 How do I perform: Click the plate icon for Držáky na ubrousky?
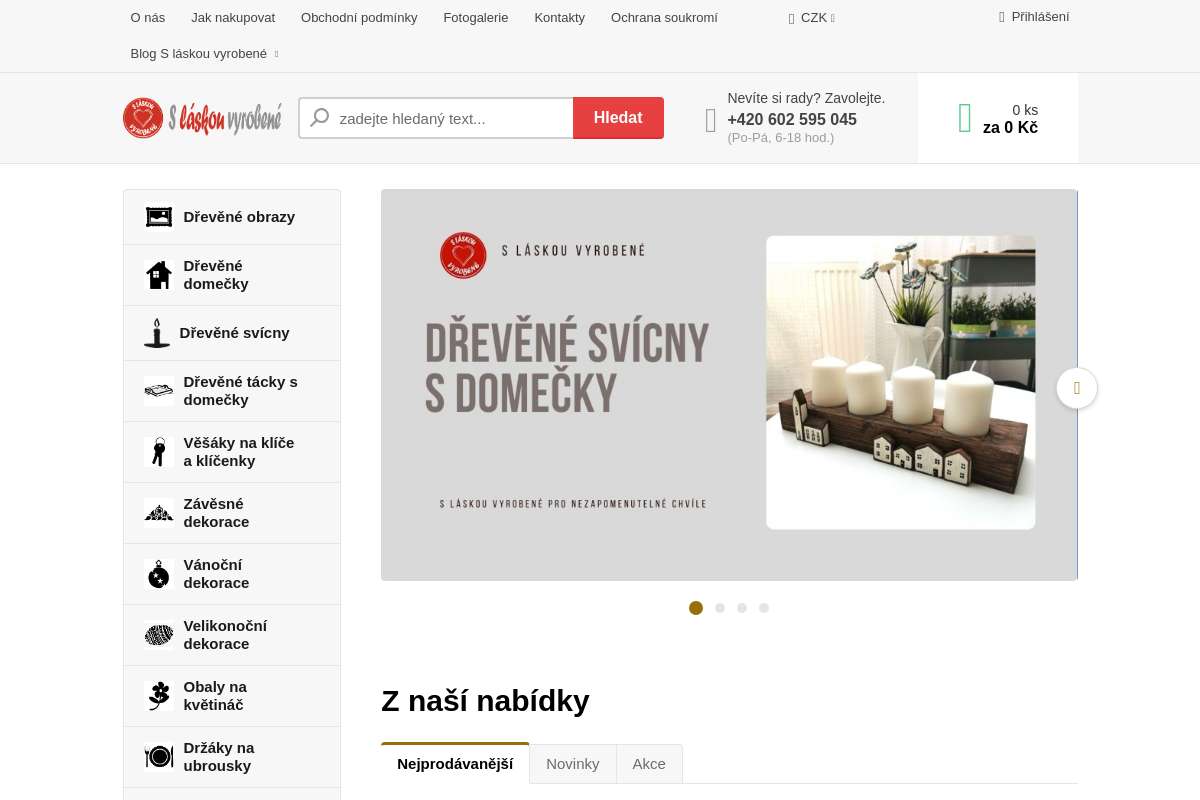click(159, 757)
